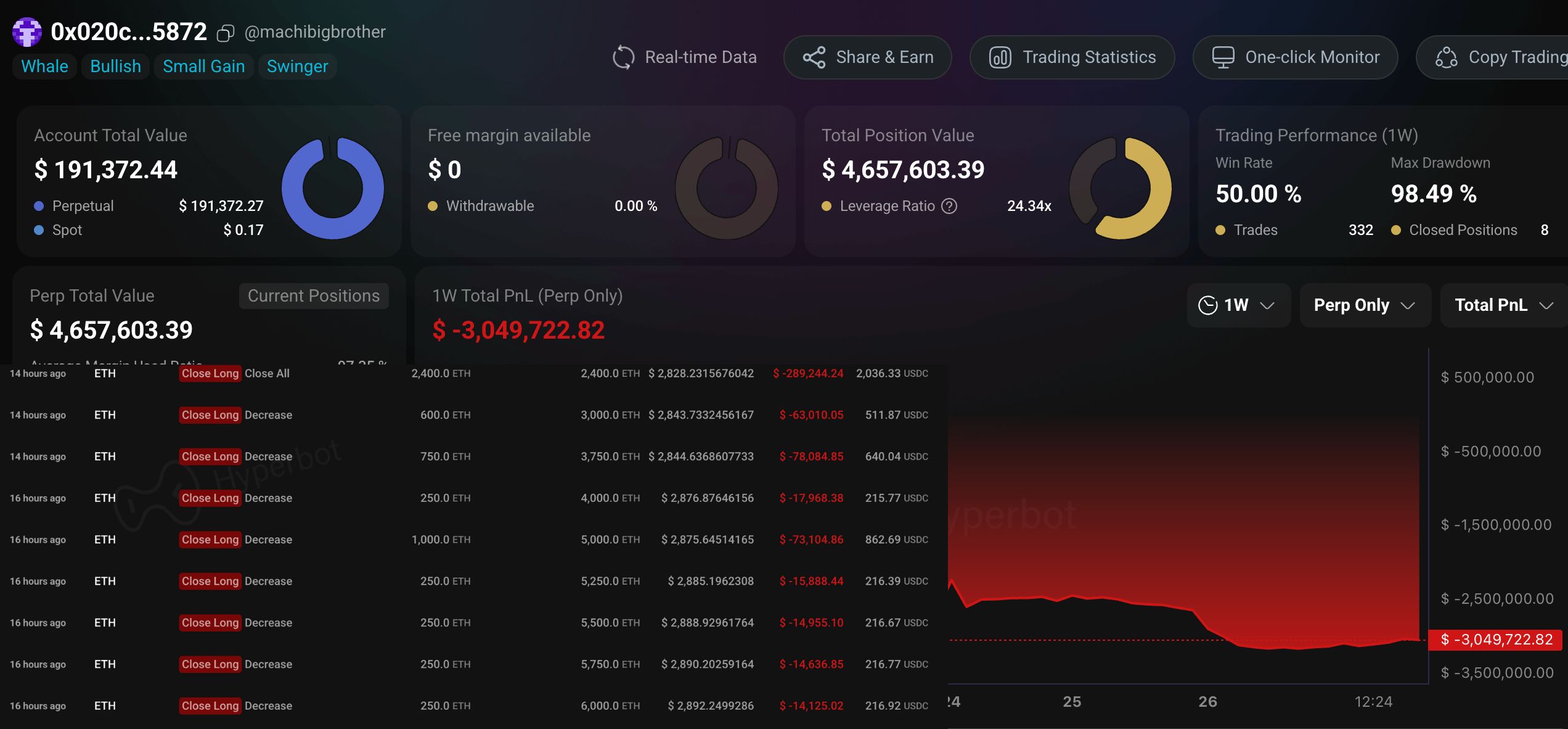The image size is (1568, 729).
Task: Click the Copy Trading people icon
Action: tap(1446, 57)
